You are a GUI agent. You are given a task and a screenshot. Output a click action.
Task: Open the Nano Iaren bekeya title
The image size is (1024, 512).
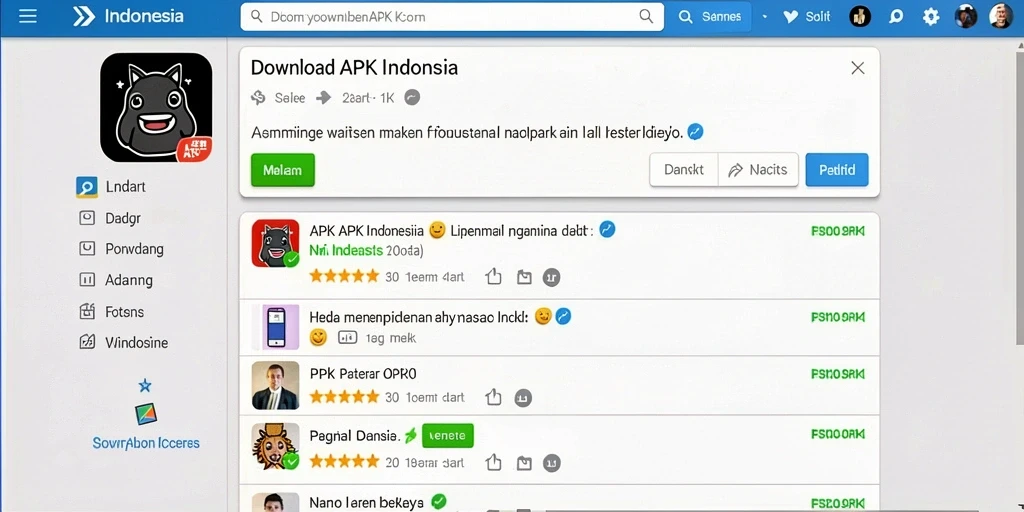click(x=366, y=502)
